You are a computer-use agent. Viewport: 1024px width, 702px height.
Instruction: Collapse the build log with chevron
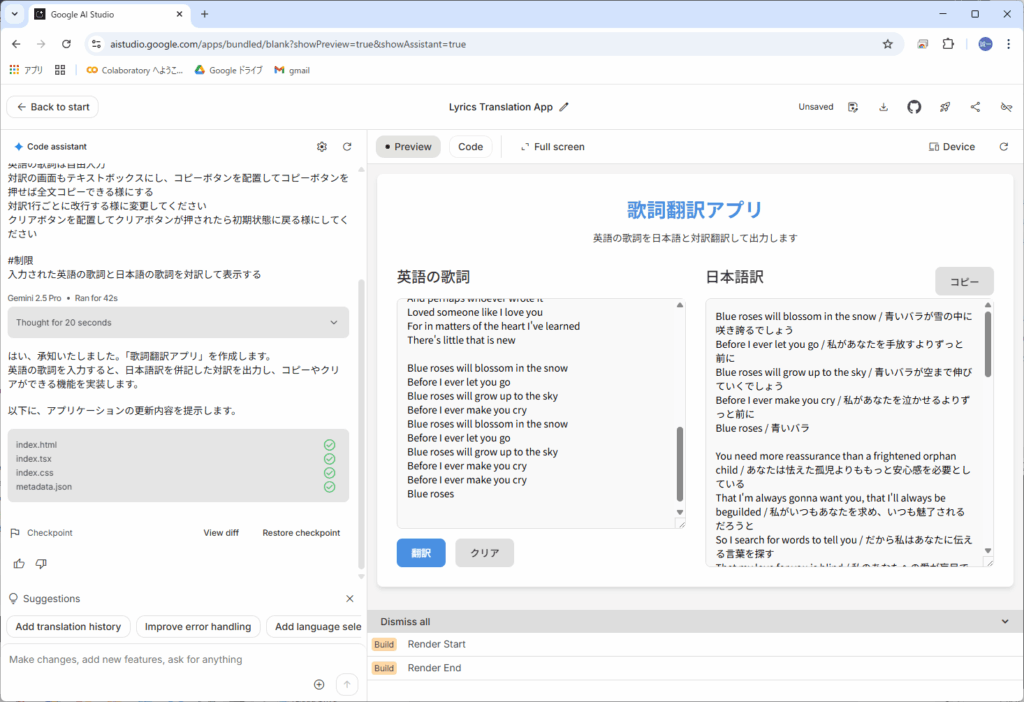(1005, 622)
